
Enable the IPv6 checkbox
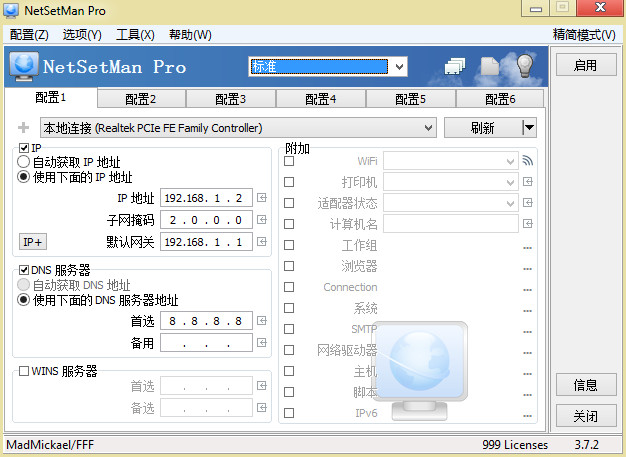pos(289,413)
